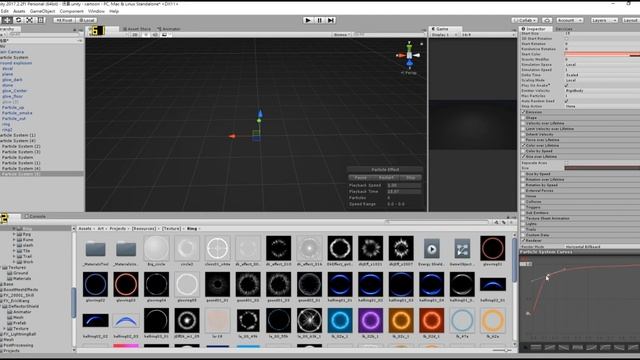640x360 pixels.
Task: Open the Account button menu
Action: (x=569, y=20)
